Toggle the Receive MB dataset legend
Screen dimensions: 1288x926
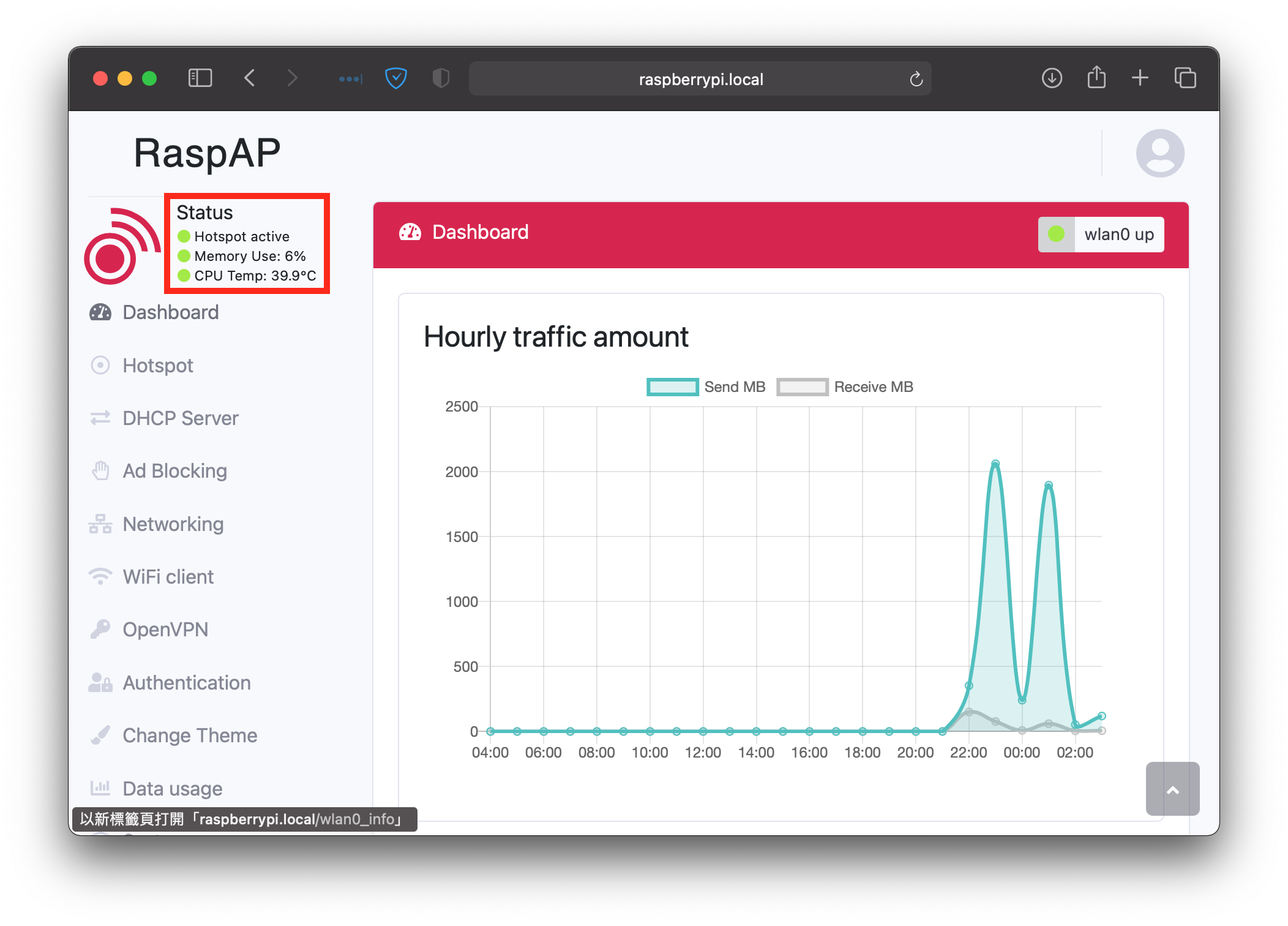845,387
